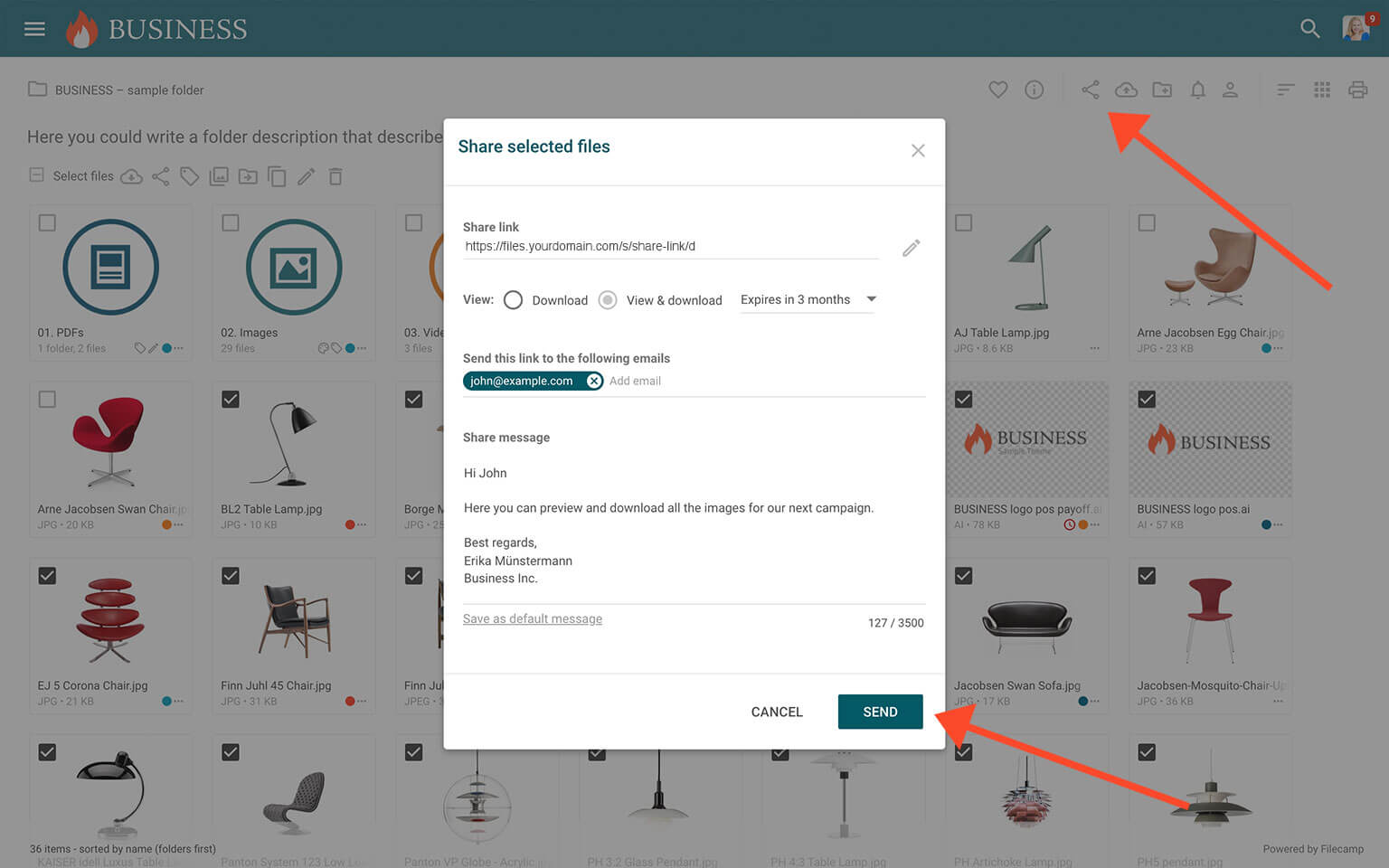
Task: Click the red label dot on BL2 Table Lamp
Action: click(350, 524)
